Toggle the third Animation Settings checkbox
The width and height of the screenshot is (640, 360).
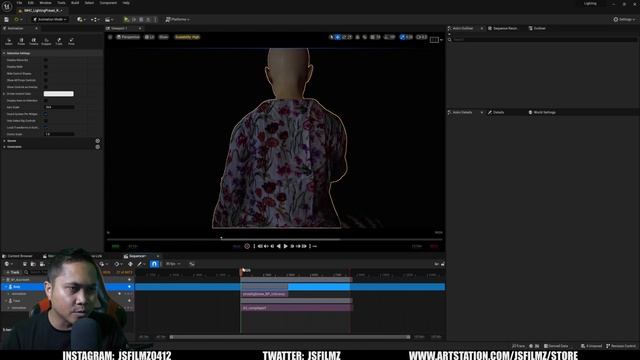[x=46, y=73]
